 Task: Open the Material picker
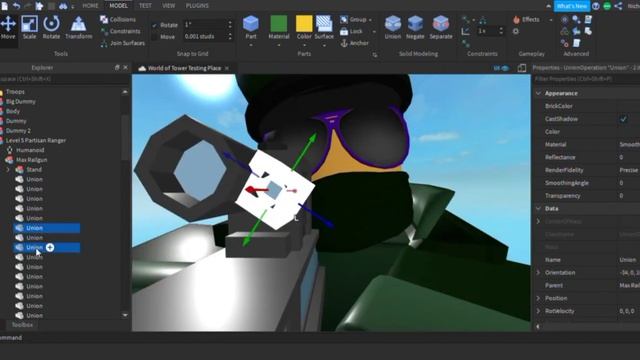pyautogui.click(x=279, y=27)
